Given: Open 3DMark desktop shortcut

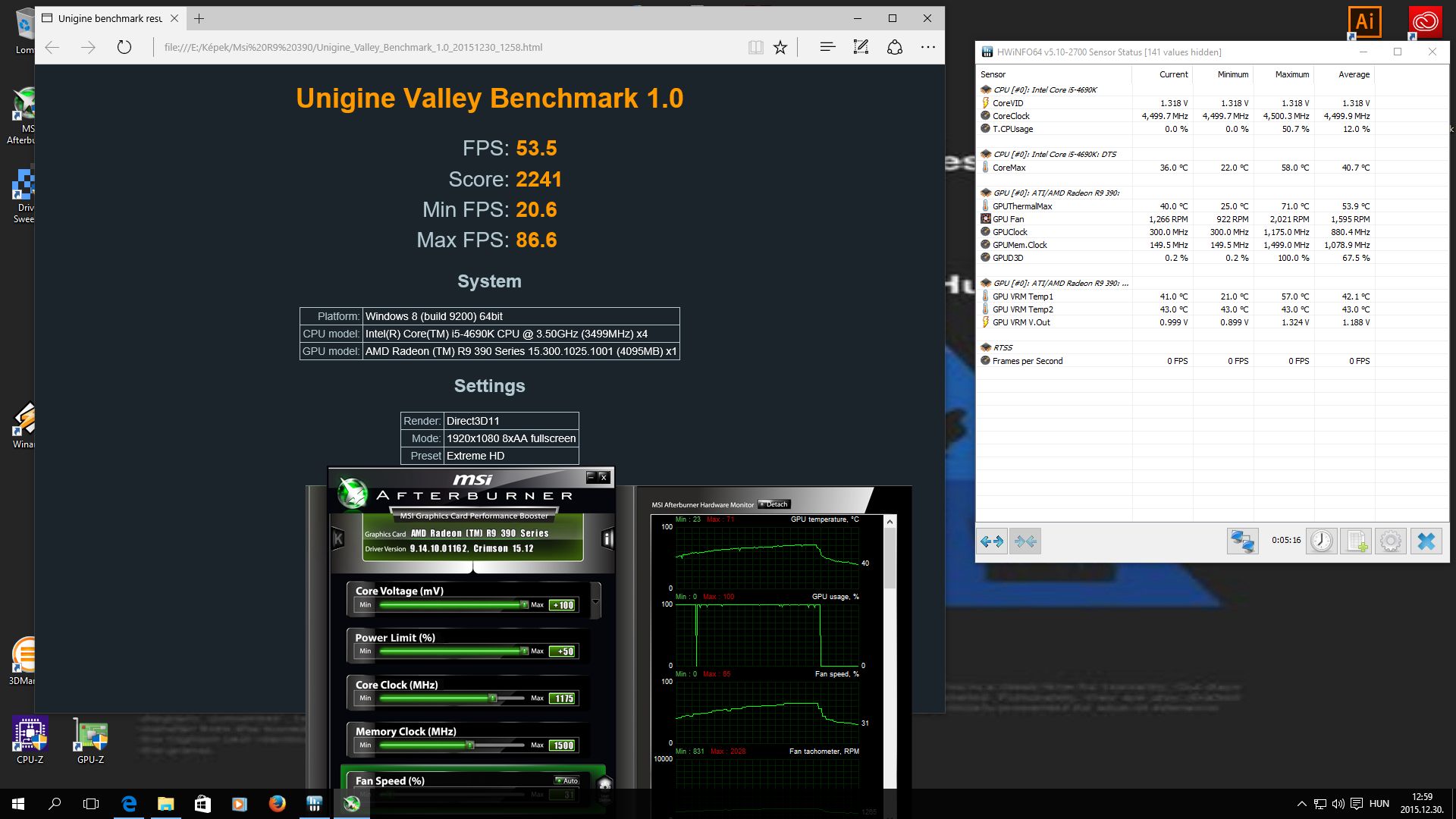Looking at the screenshot, I should (x=23, y=661).
